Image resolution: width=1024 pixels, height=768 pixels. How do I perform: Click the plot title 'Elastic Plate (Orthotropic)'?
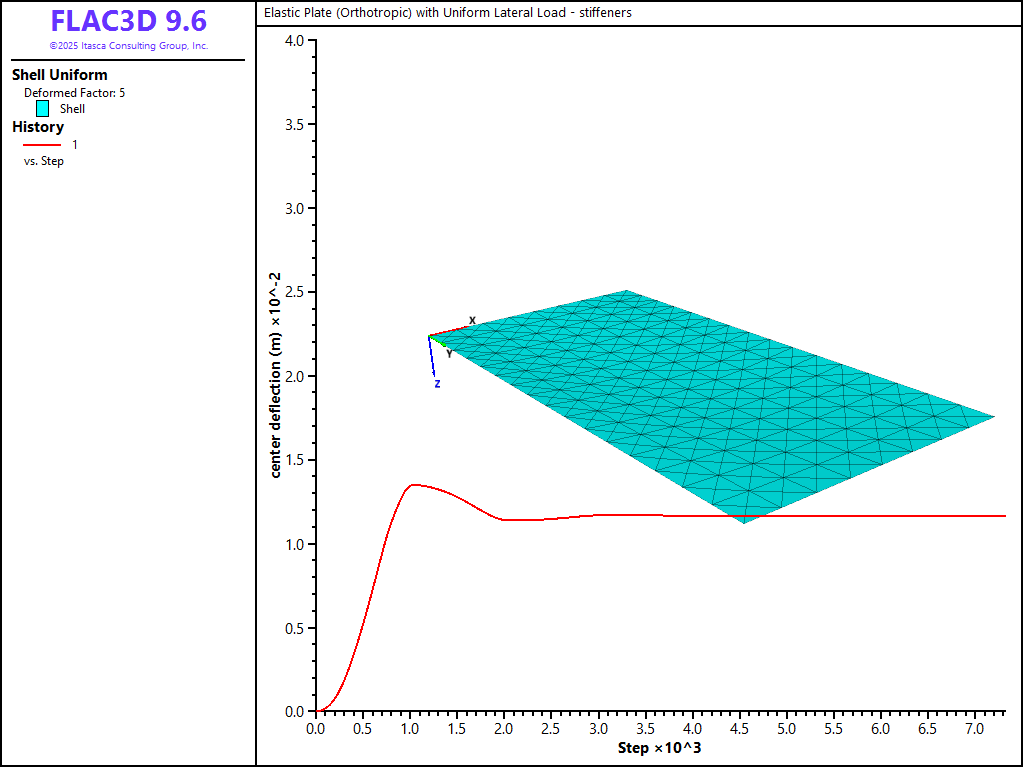tap(447, 13)
